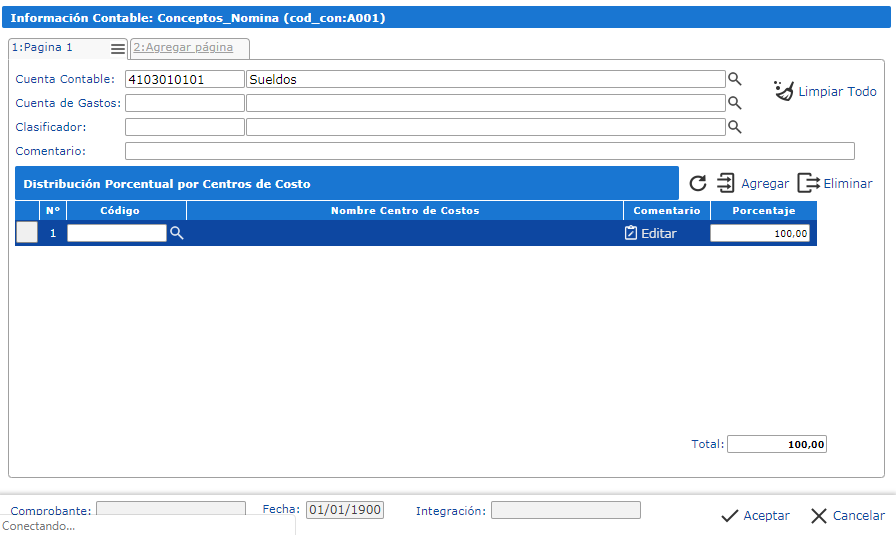
Task: Focus the Cuenta Contable code field 4103010101
Action: point(185,79)
